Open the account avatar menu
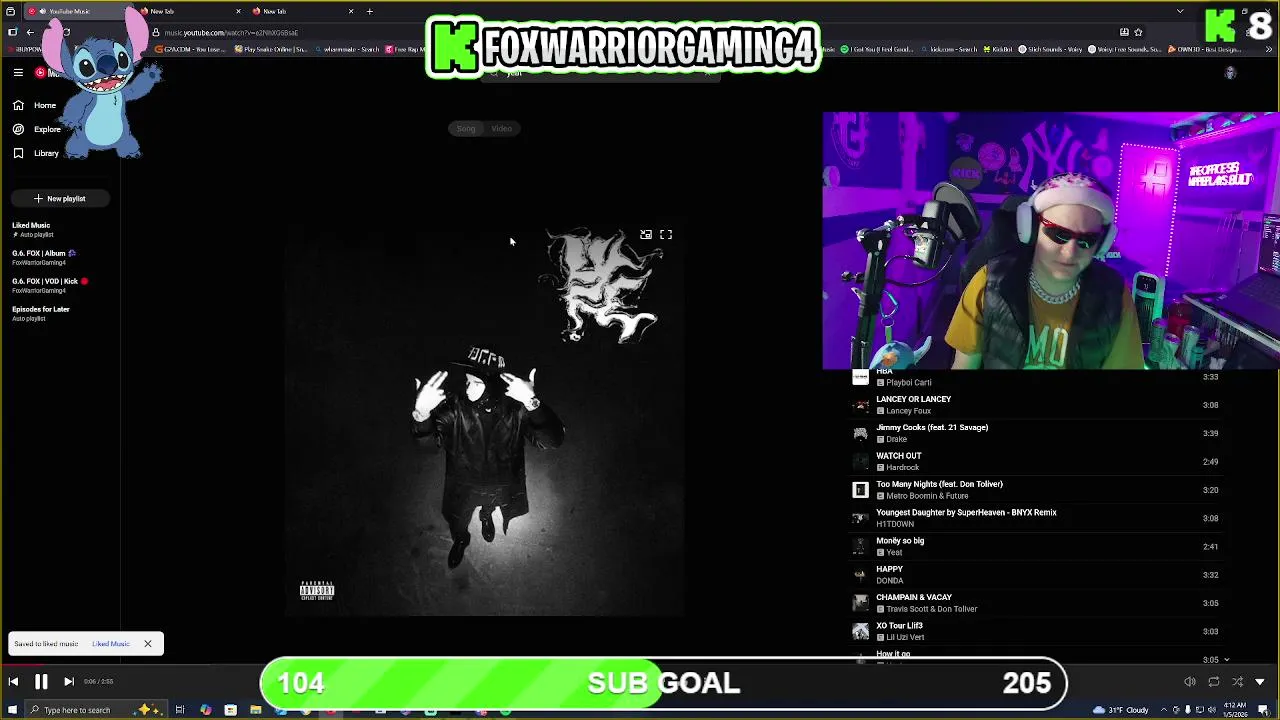This screenshot has width=1280, height=720. (1230, 73)
